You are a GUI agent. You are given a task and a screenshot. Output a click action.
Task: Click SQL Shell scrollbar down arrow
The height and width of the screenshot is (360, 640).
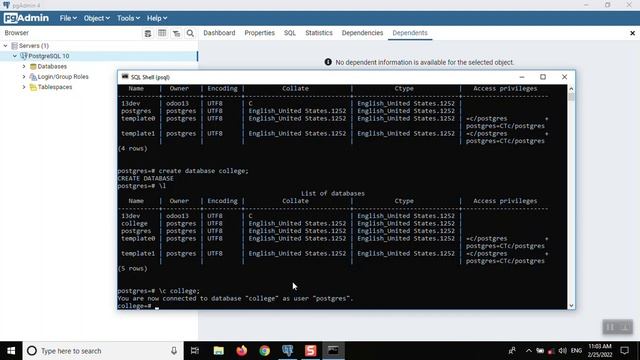click(571, 305)
